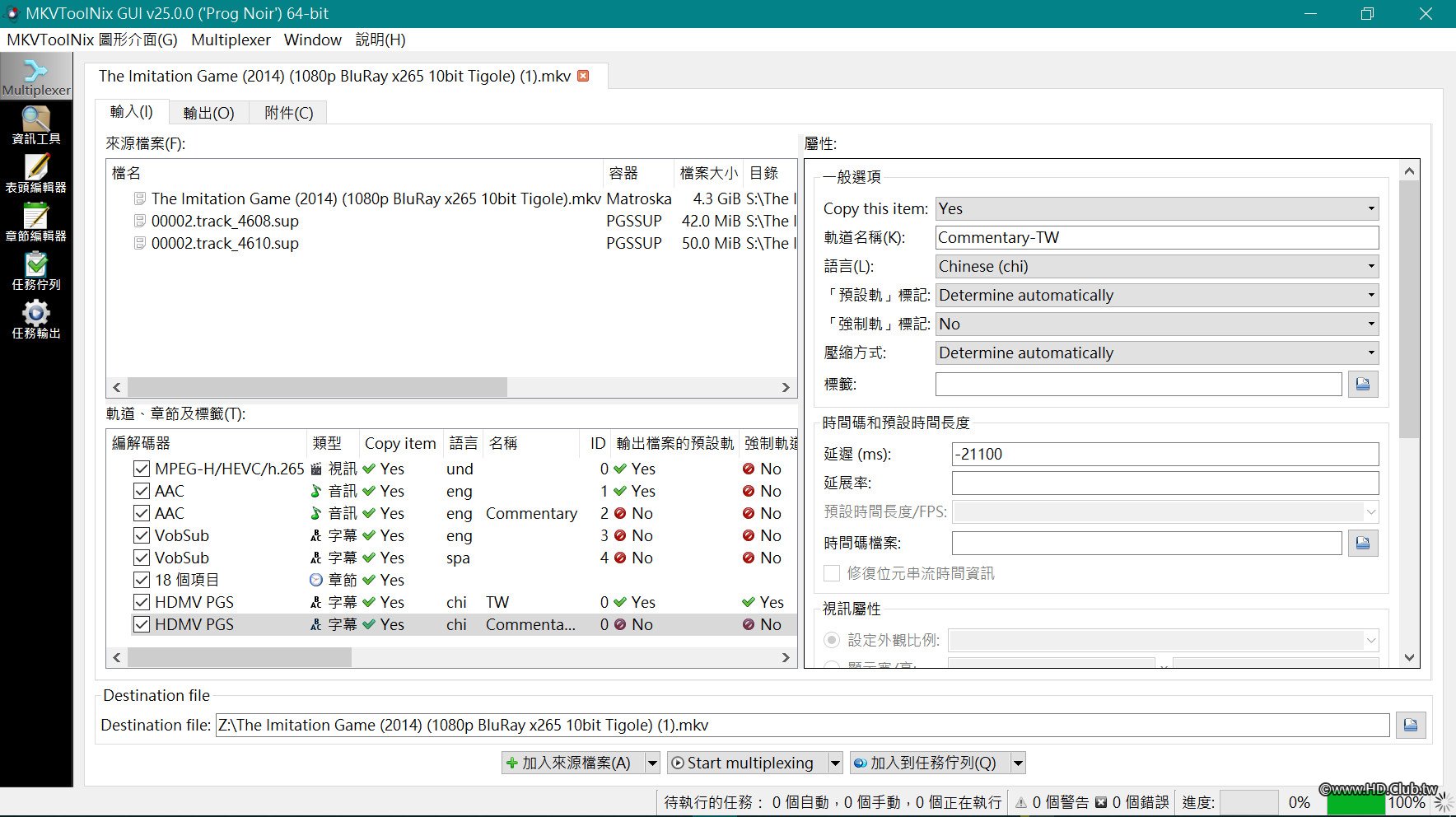Screen dimensions: 1456x817
Task: Open the 任務輸出 job output
Action: tap(36, 320)
